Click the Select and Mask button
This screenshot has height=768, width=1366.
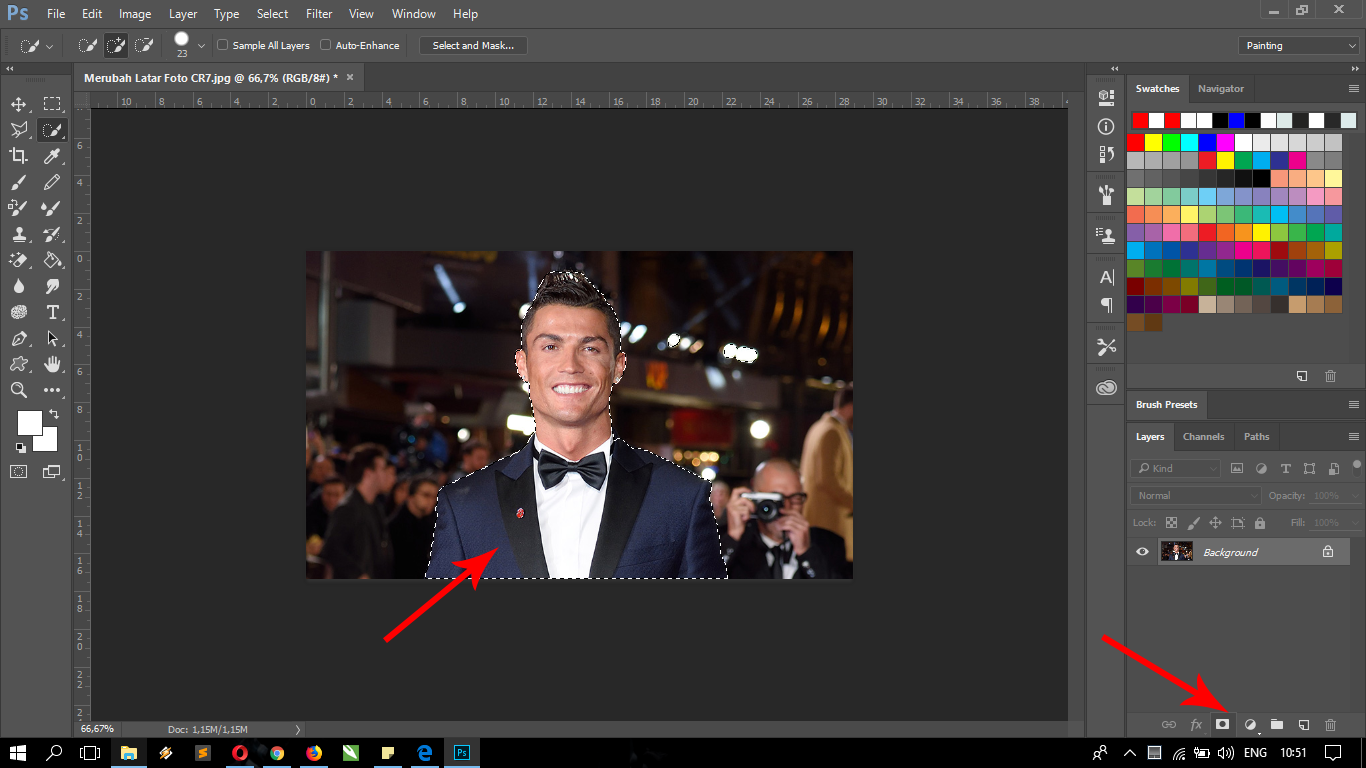coord(473,45)
